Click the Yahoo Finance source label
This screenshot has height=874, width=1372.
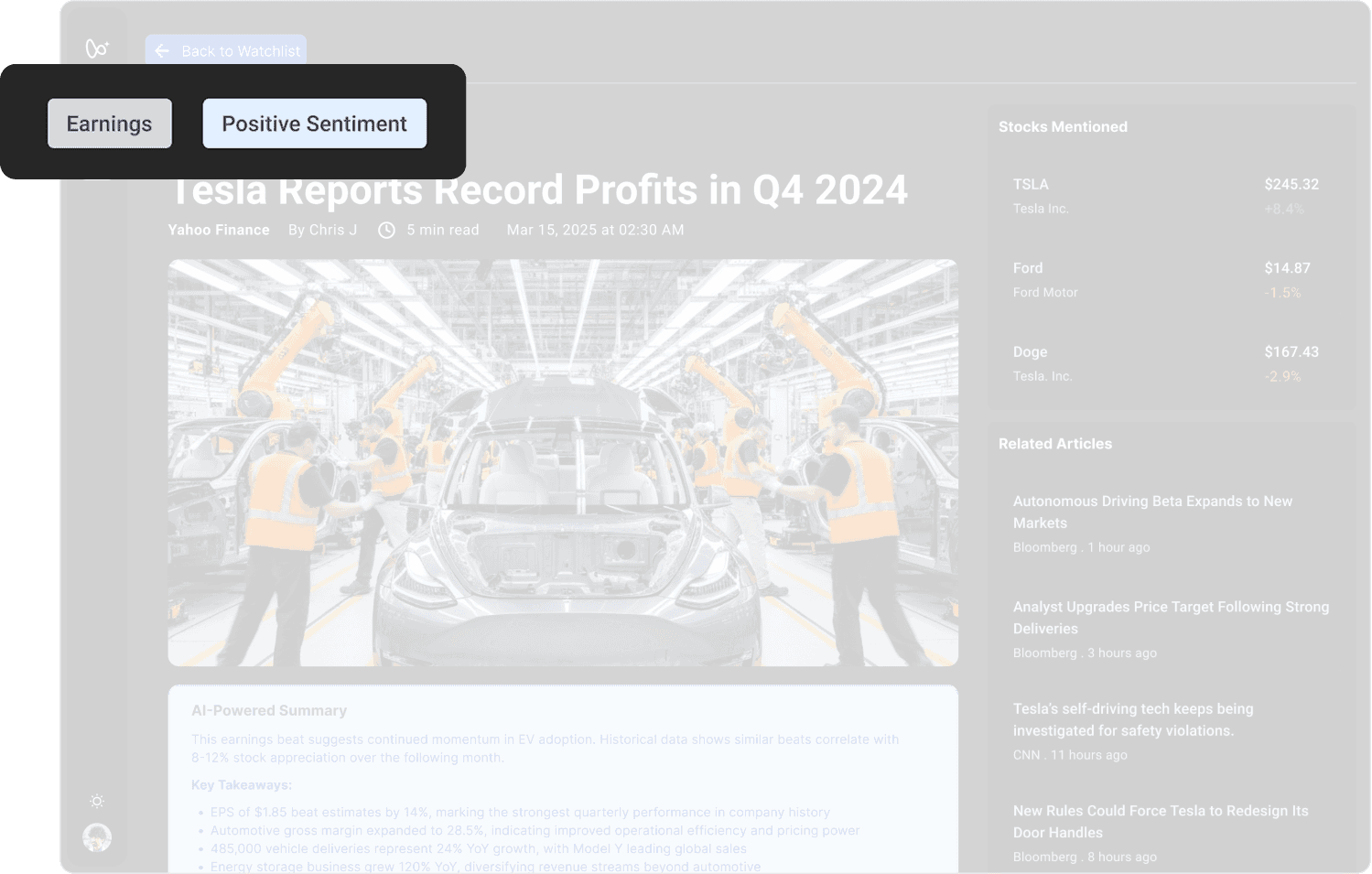[219, 231]
